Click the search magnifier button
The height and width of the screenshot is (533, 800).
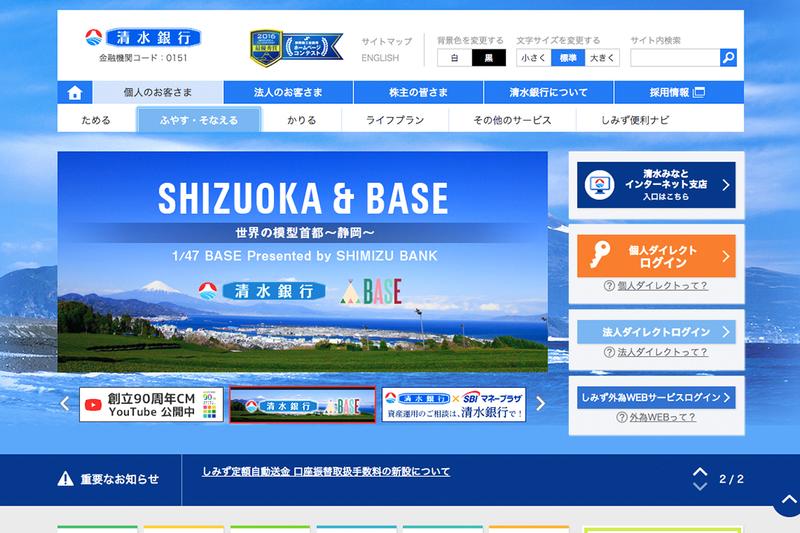coord(728,58)
